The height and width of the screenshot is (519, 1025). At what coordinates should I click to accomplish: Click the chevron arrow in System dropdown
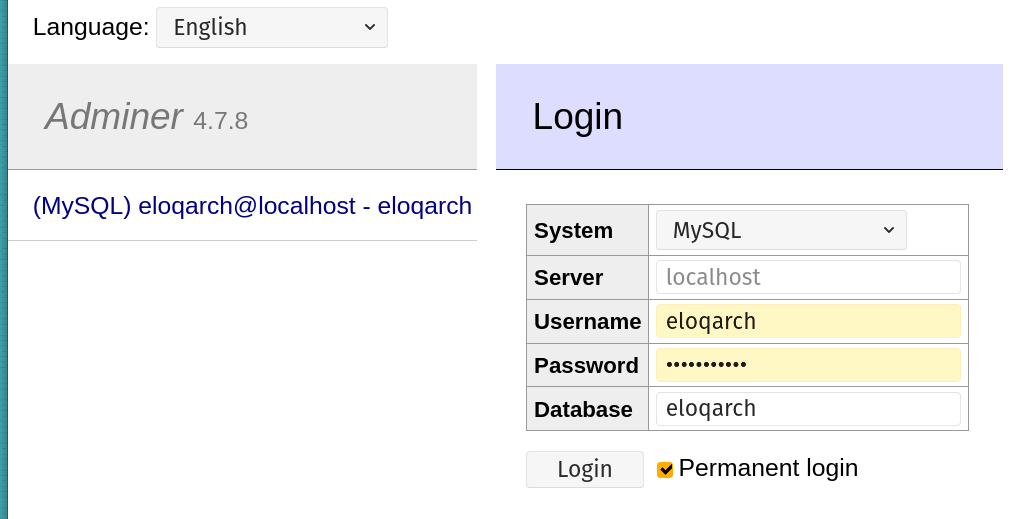pyautogui.click(x=888, y=230)
